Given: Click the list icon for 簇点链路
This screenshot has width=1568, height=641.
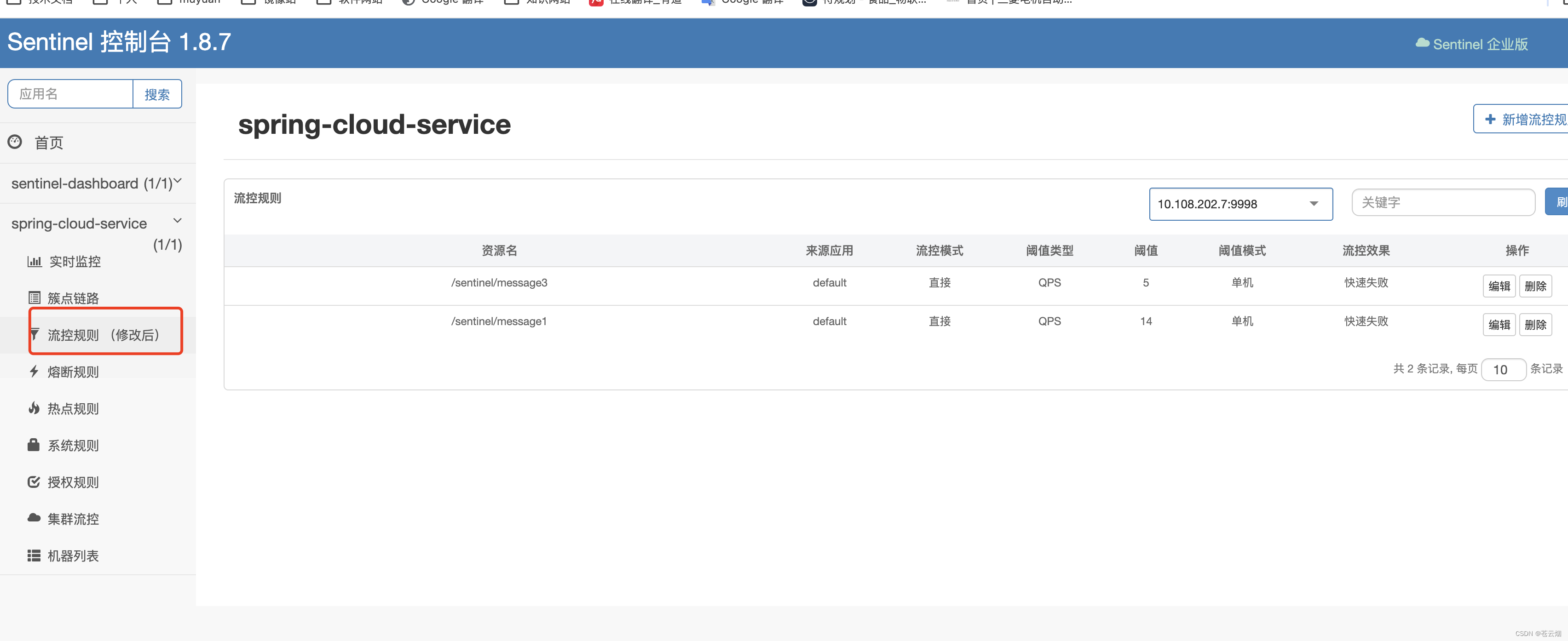Looking at the screenshot, I should pos(34,298).
